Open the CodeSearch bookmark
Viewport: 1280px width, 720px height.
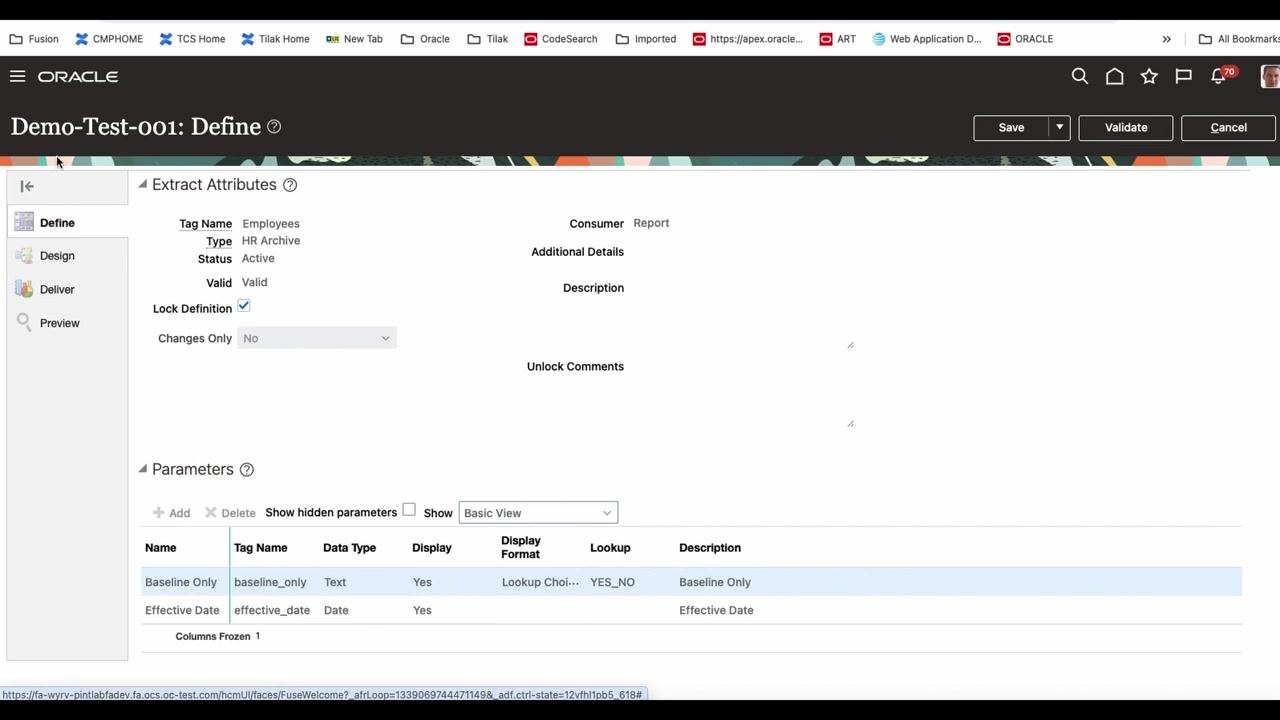click(x=560, y=39)
